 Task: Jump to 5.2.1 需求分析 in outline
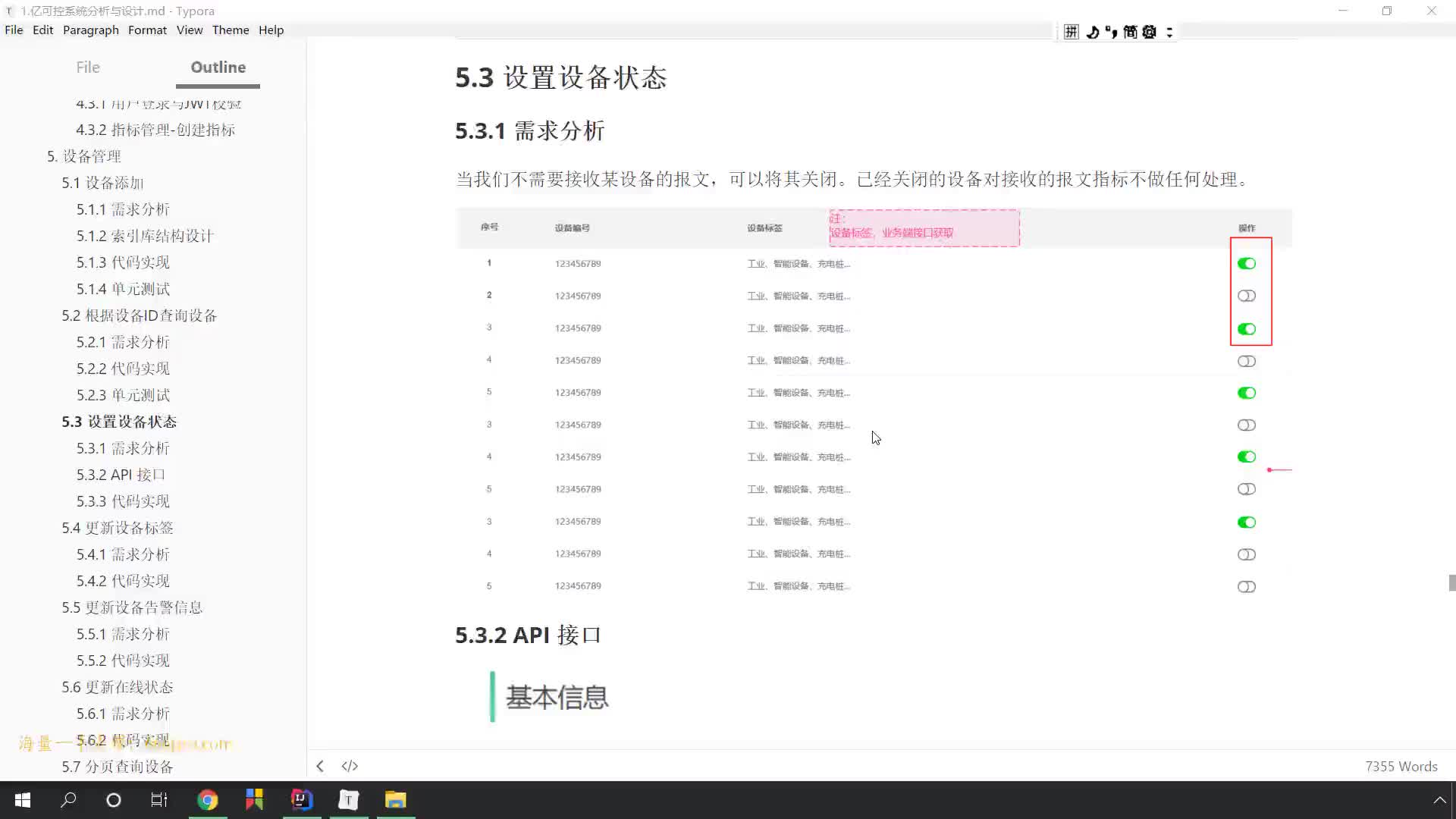(x=123, y=342)
